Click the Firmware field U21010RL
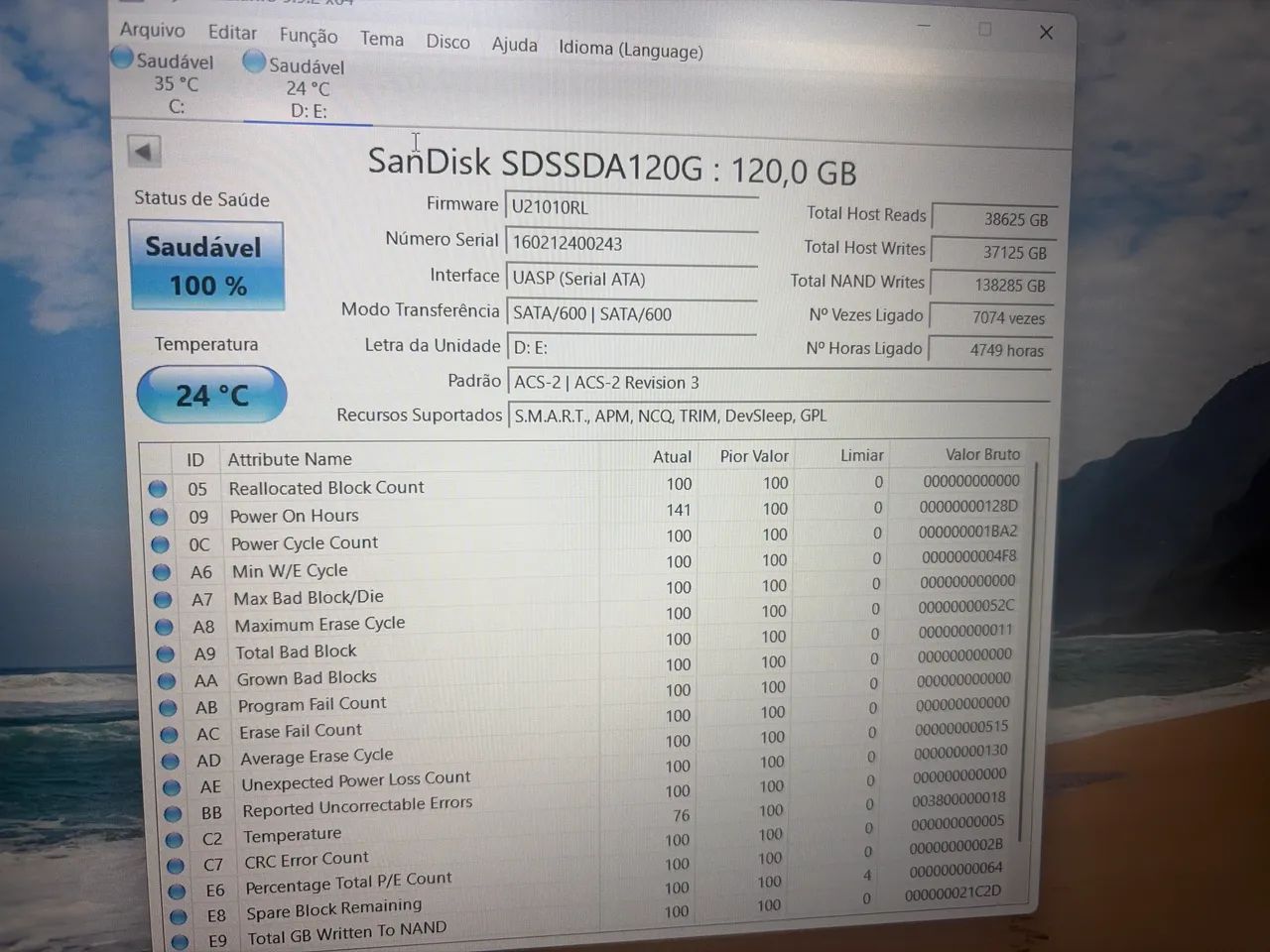The width and height of the screenshot is (1270, 952). click(x=632, y=207)
